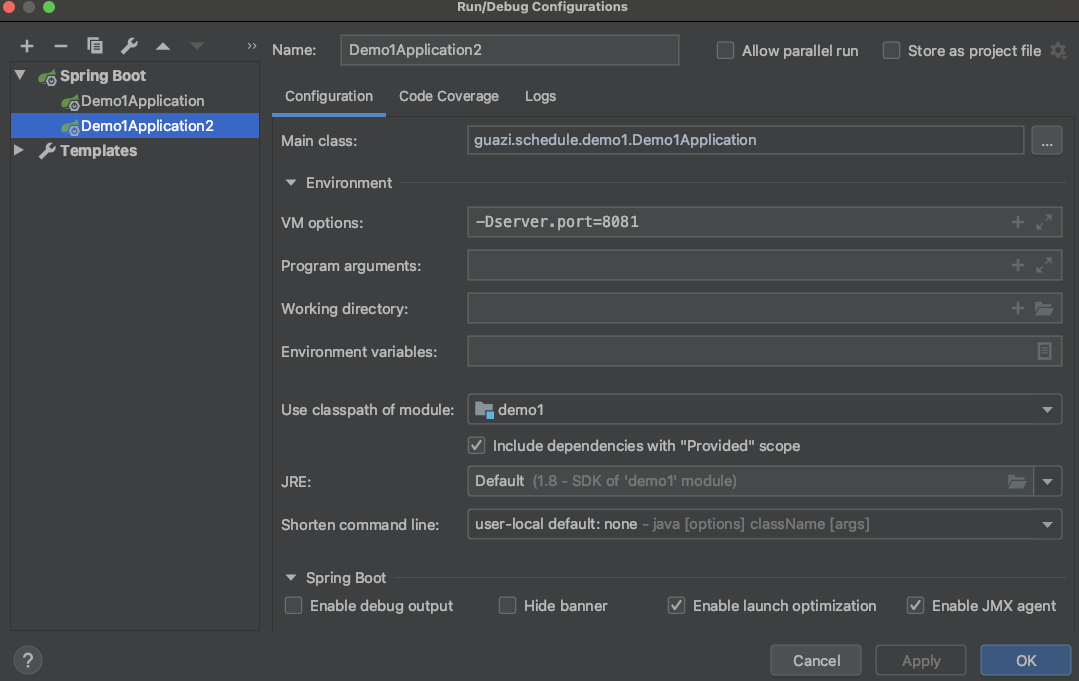Screen dimensions: 1079x681
Task: Open the Logs tab
Action: click(x=540, y=96)
